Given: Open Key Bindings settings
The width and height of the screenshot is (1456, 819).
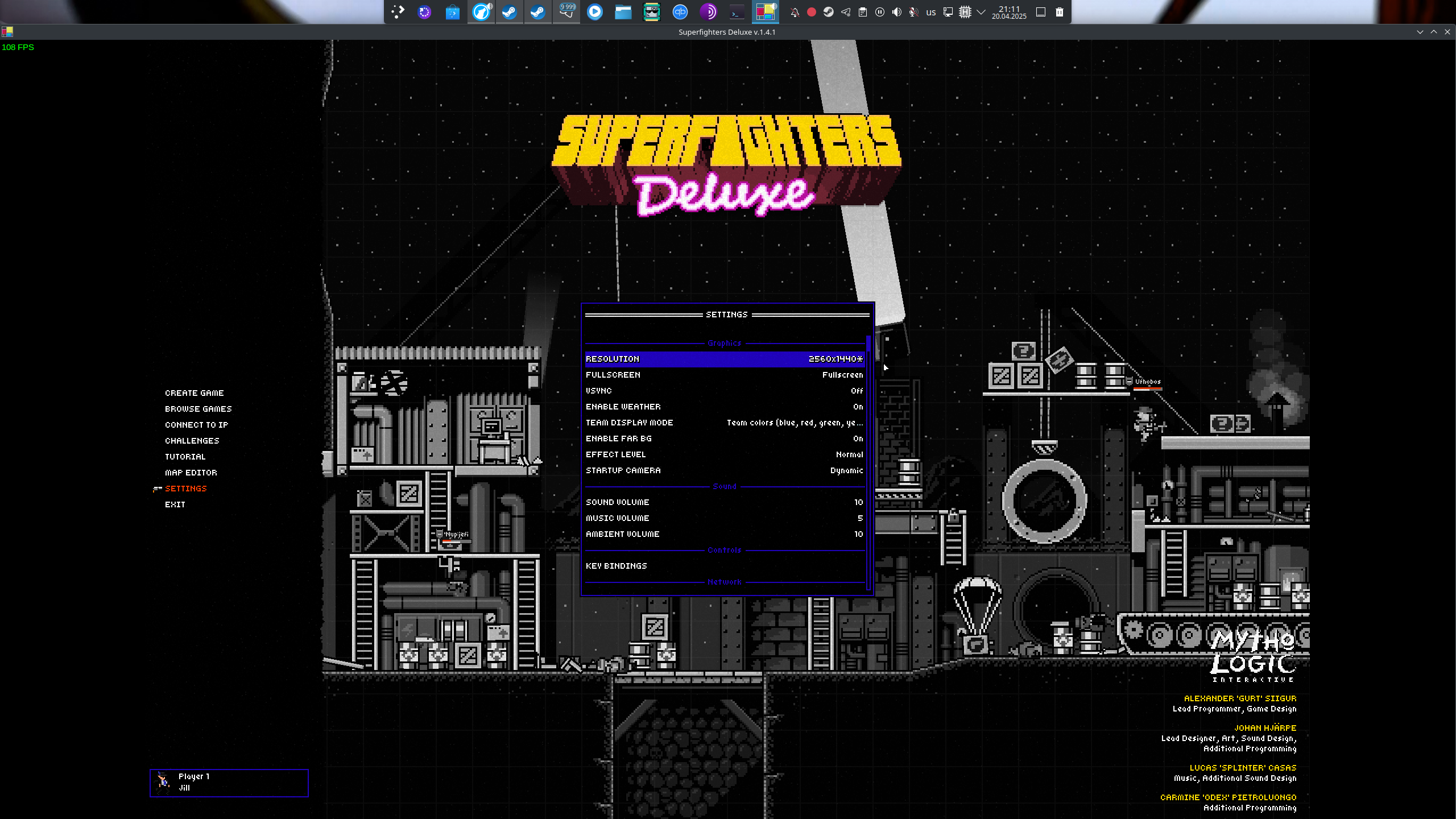Looking at the screenshot, I should 617,566.
